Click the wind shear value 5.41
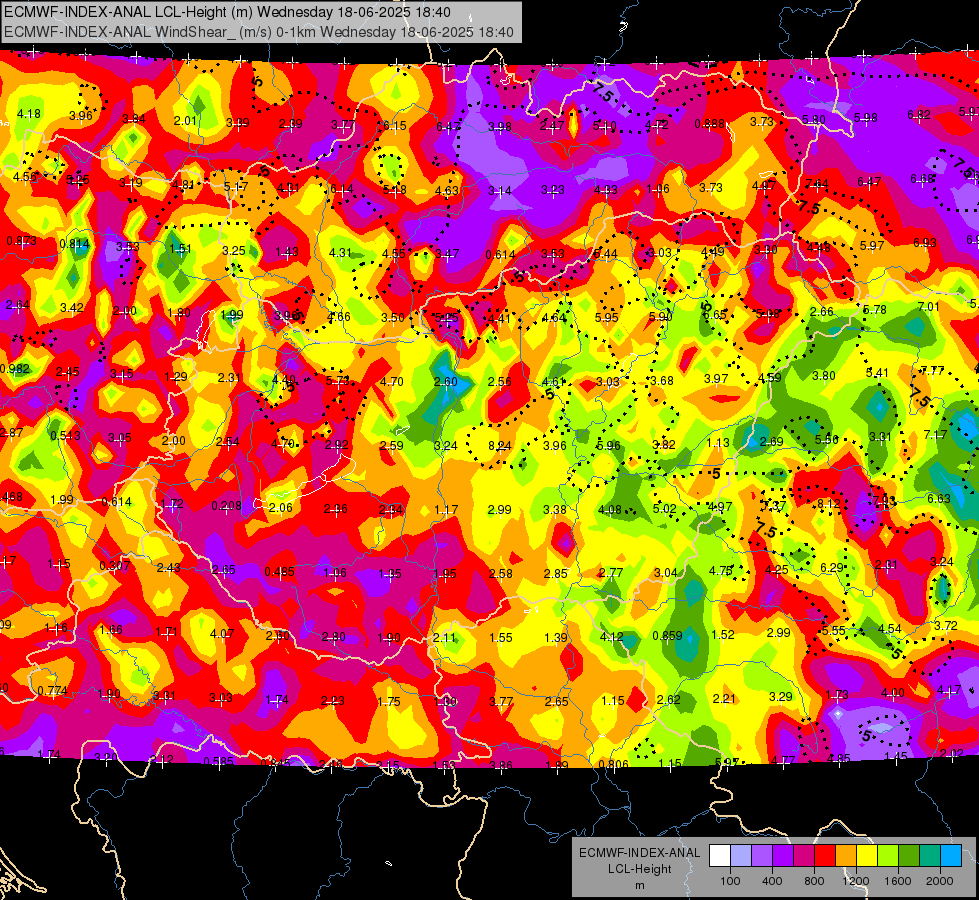Screen dimensions: 979x900 (x=877, y=373)
